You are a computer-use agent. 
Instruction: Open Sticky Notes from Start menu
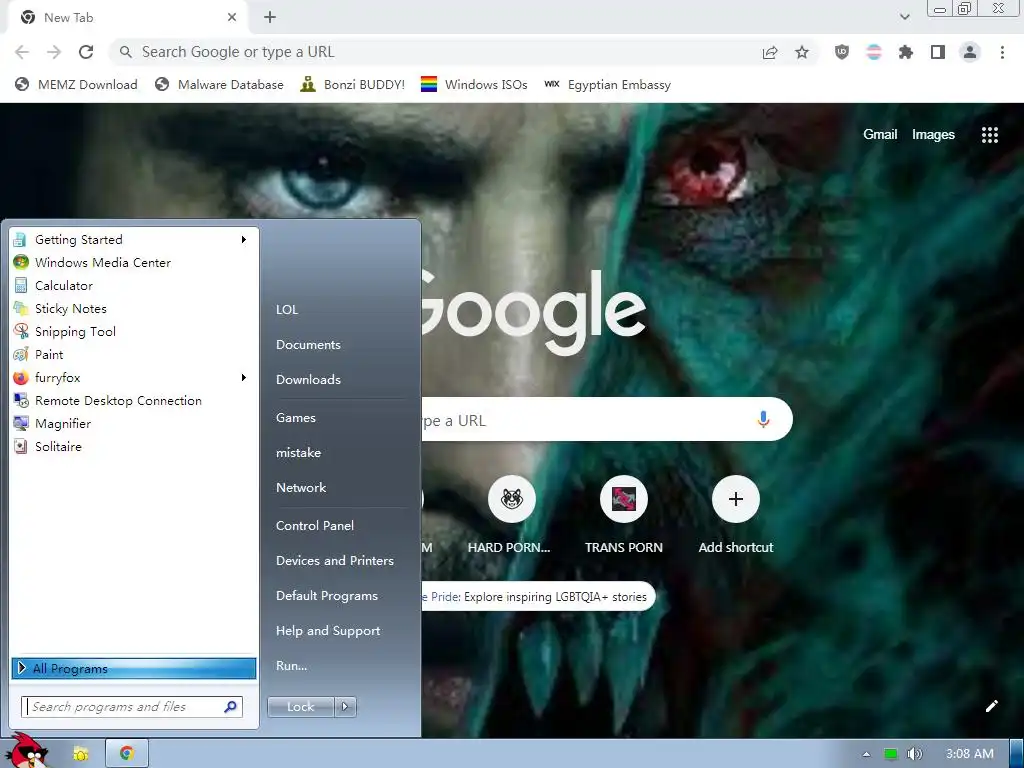click(x=134, y=308)
